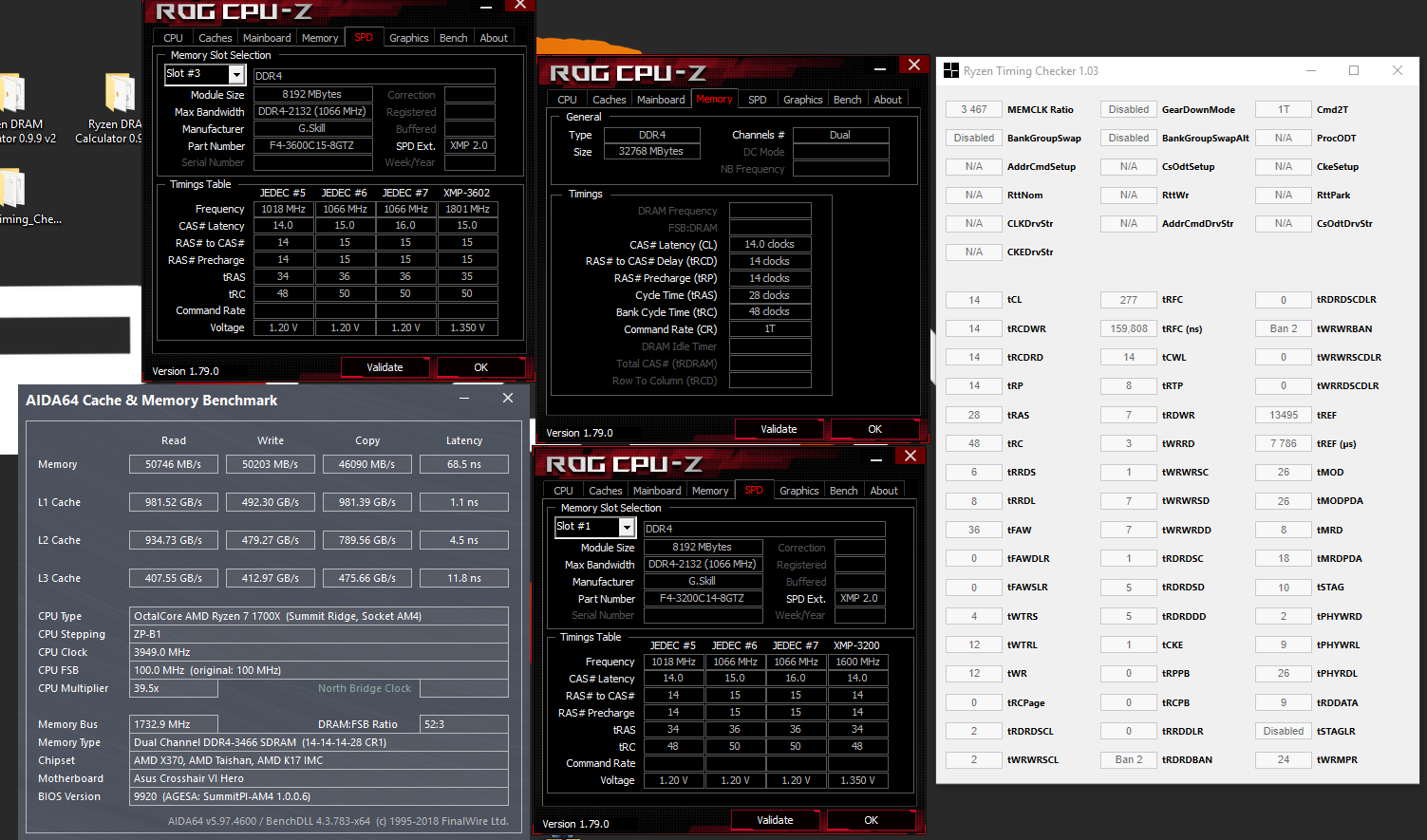Click AIDA64 Memory Read 50746 MB/s value

(174, 464)
